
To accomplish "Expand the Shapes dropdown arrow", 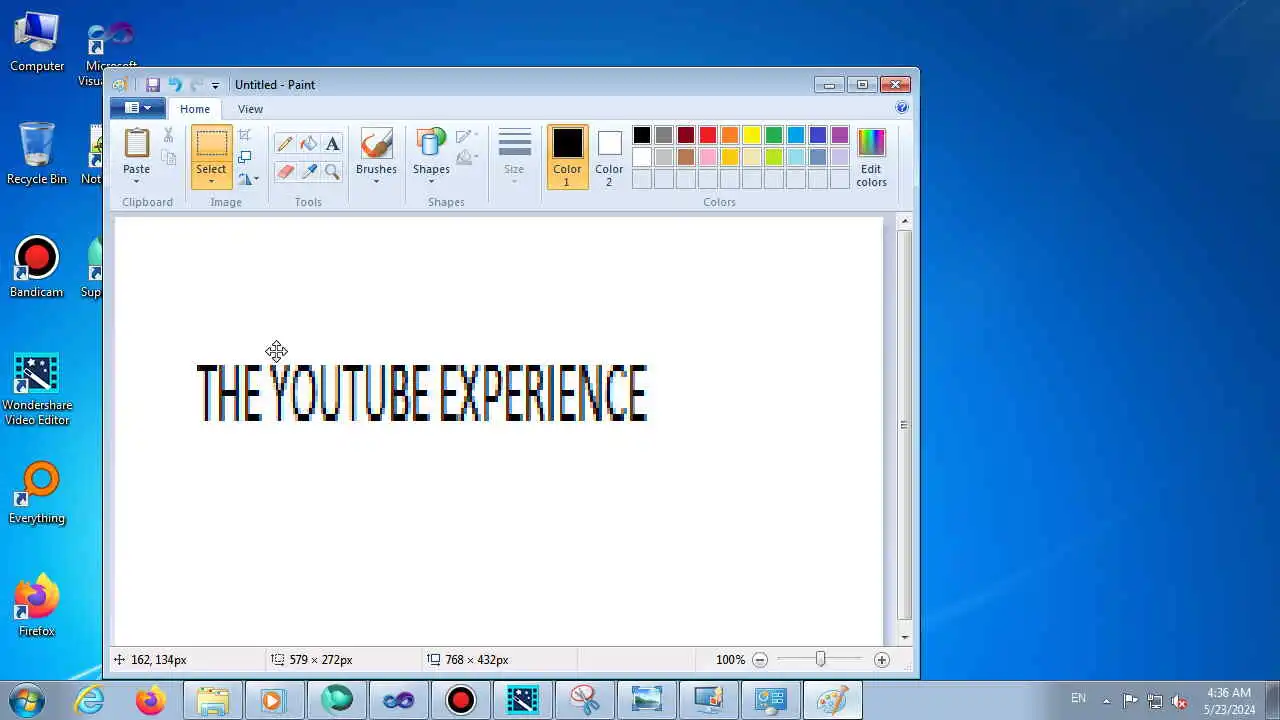I will coord(431,182).
